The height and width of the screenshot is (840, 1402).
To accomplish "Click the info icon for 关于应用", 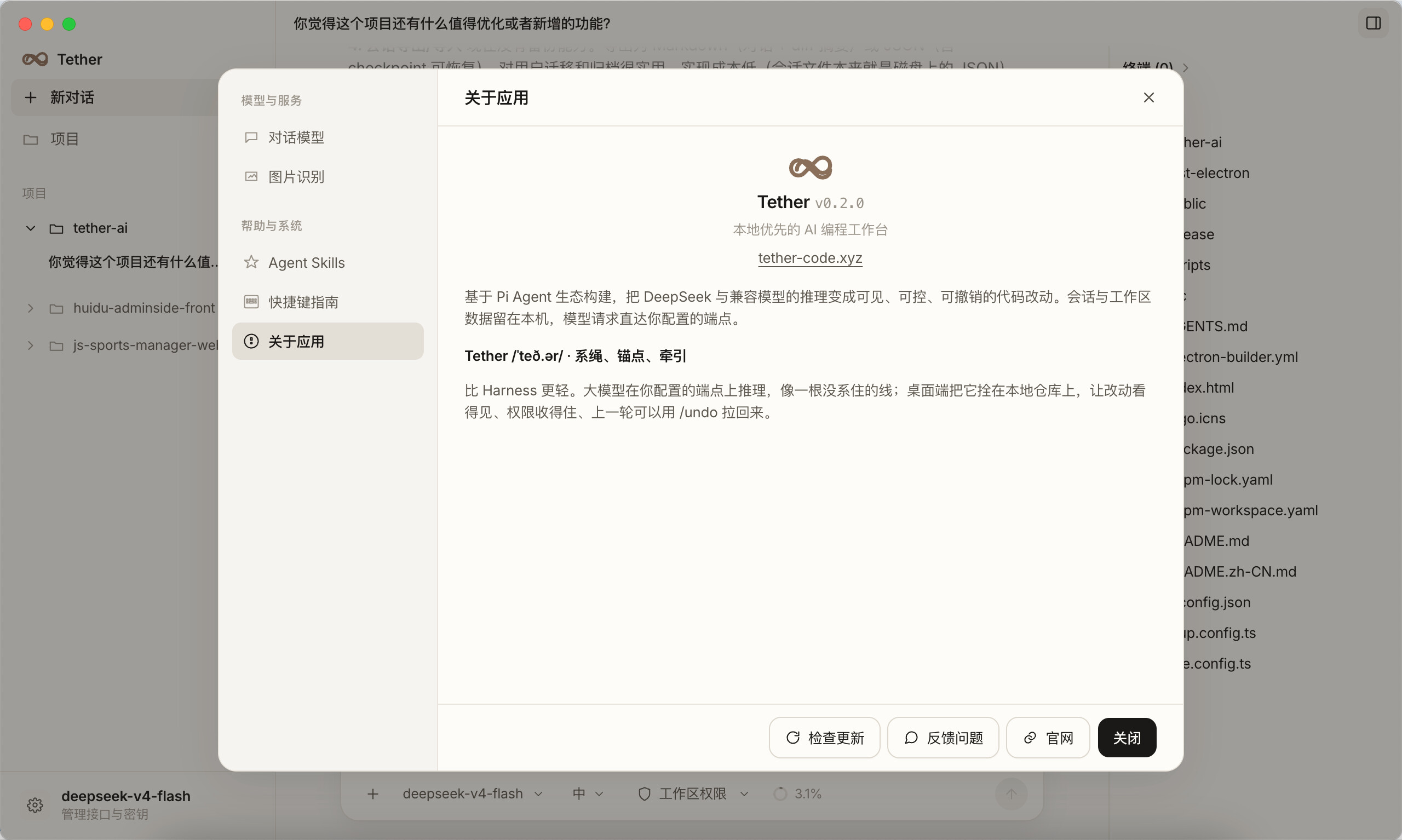I will pos(251,341).
